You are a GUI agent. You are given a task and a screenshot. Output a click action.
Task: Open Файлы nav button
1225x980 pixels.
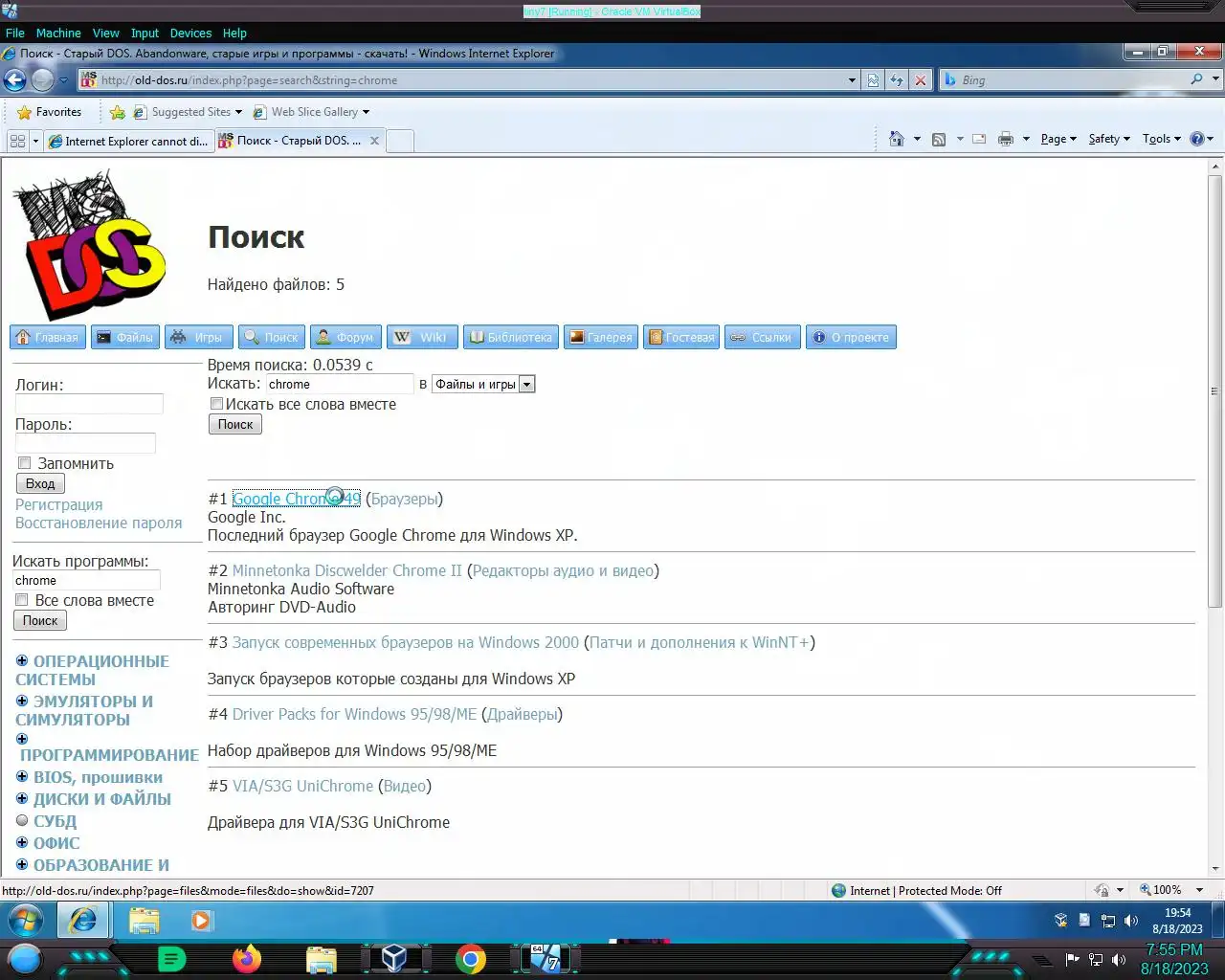click(125, 337)
